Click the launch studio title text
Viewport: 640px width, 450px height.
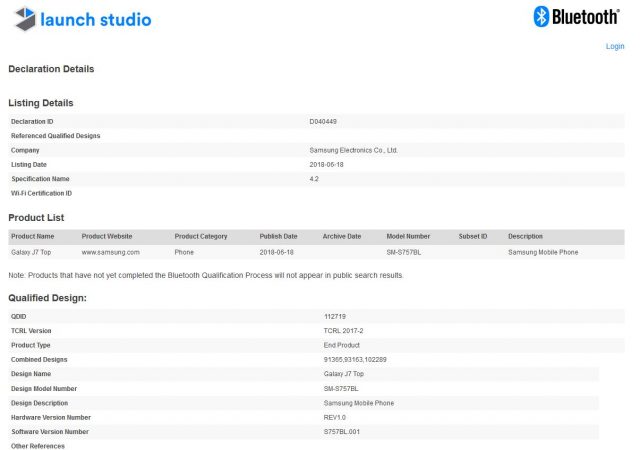click(x=97, y=19)
